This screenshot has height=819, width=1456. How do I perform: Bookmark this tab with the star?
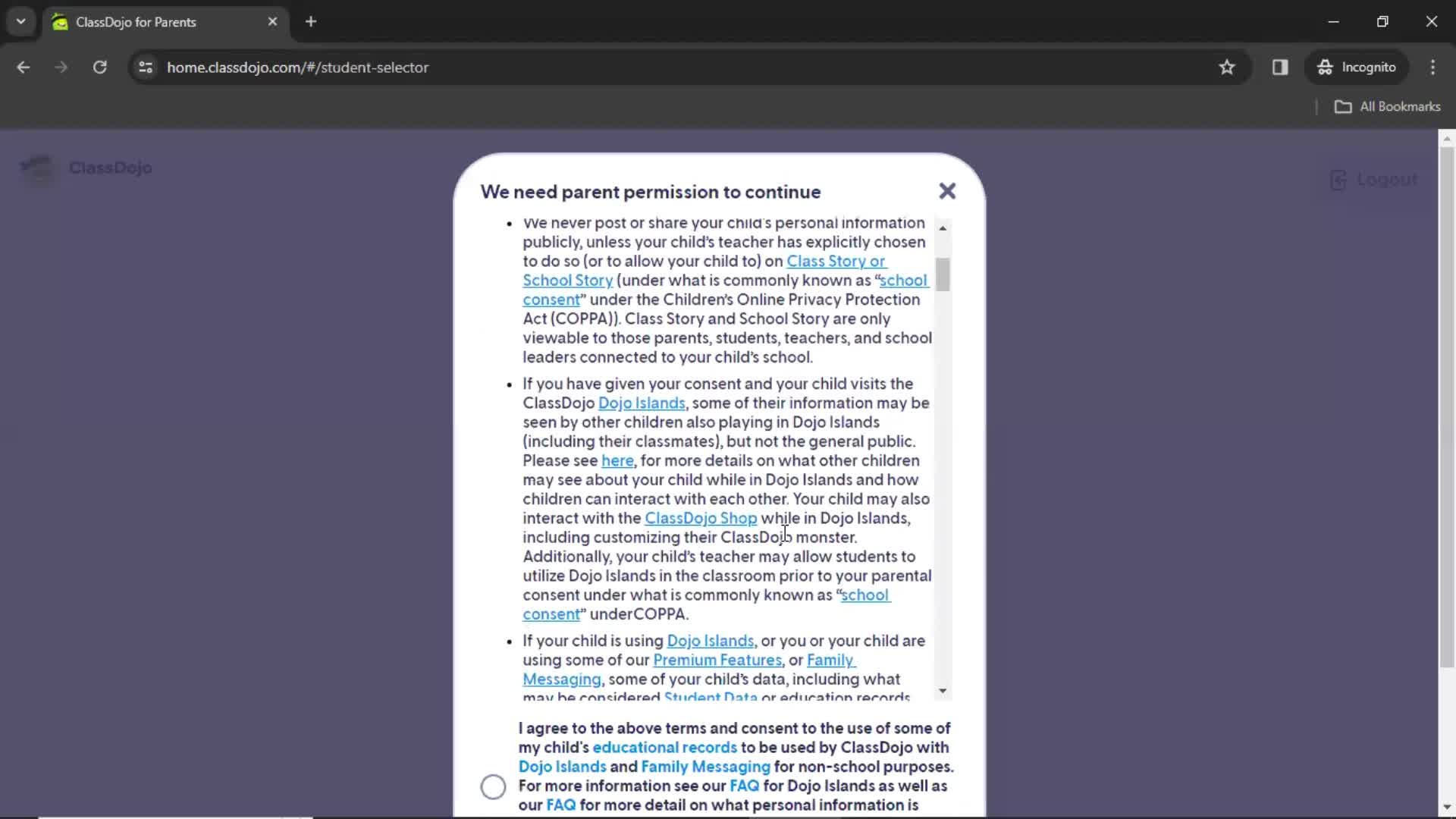coord(1227,67)
